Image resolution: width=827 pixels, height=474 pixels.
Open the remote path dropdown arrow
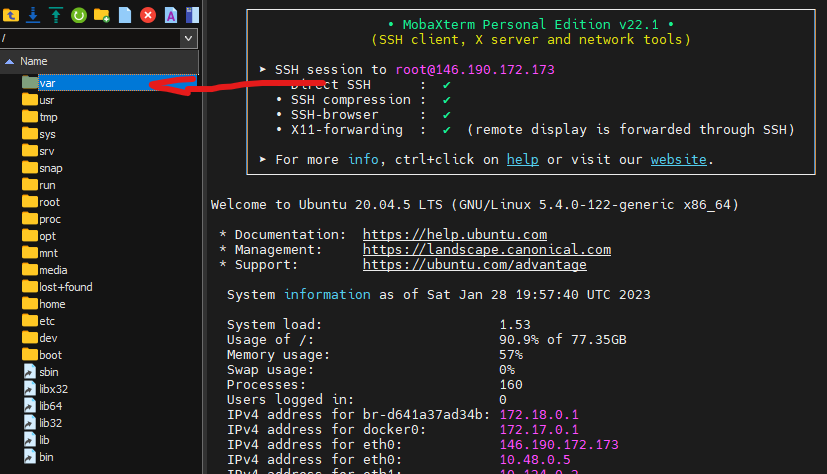(188, 38)
